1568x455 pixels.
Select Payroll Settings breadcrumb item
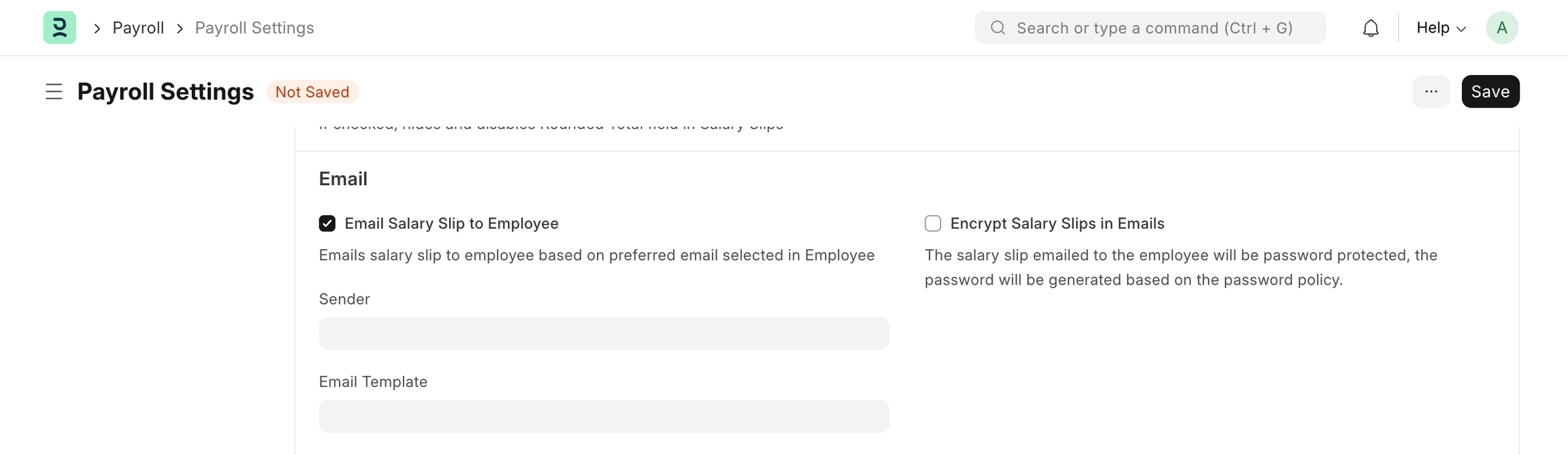[x=255, y=28]
